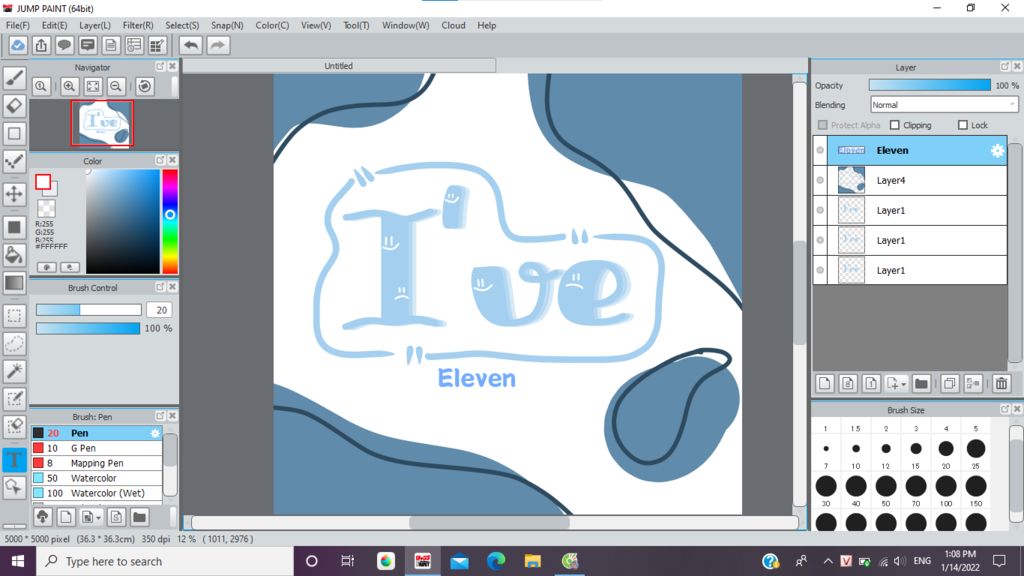Select the Move tool
The height and width of the screenshot is (576, 1024).
[14, 194]
